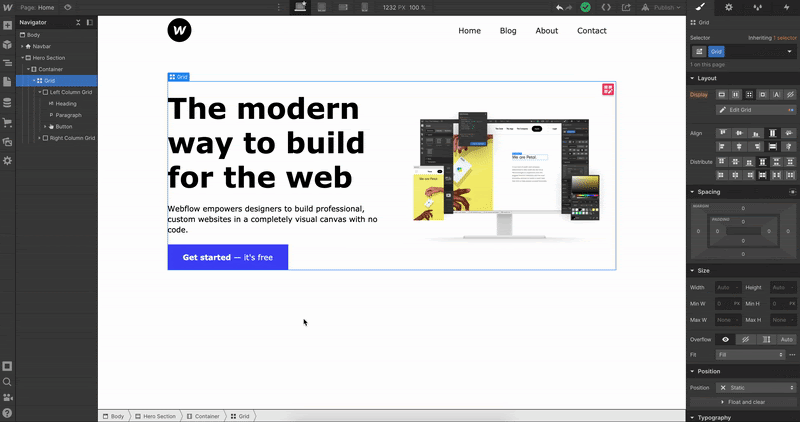Select the mobile portrait breakpoint icon

point(364,7)
